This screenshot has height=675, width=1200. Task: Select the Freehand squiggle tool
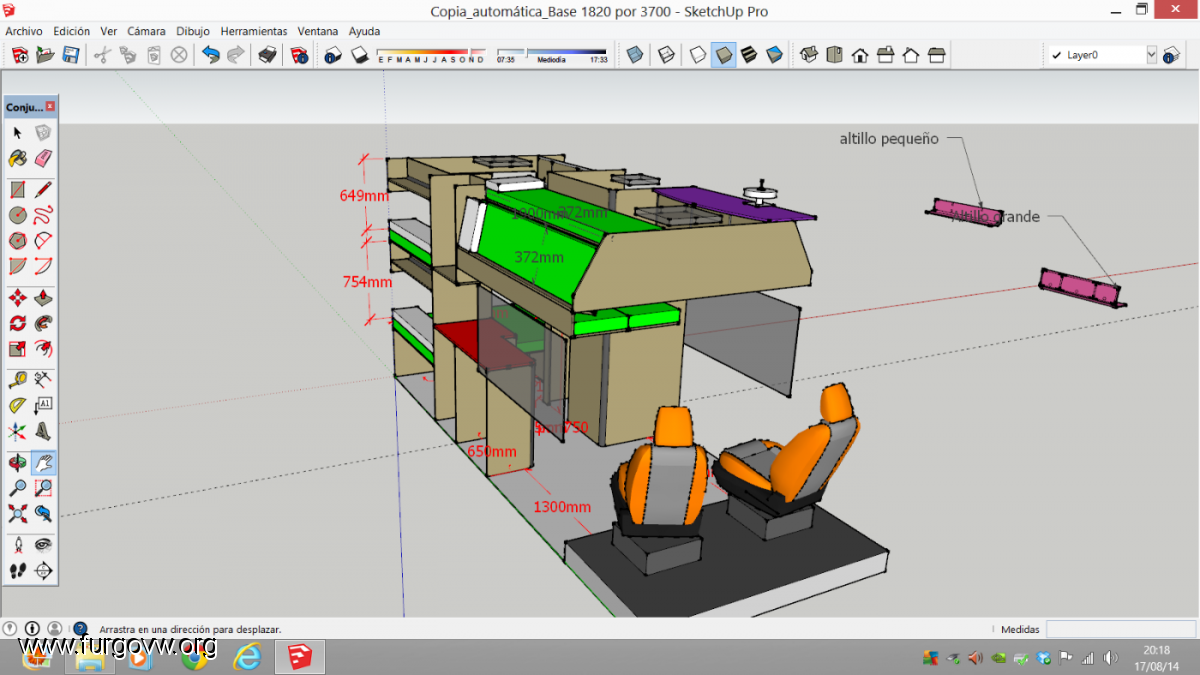tap(43, 215)
